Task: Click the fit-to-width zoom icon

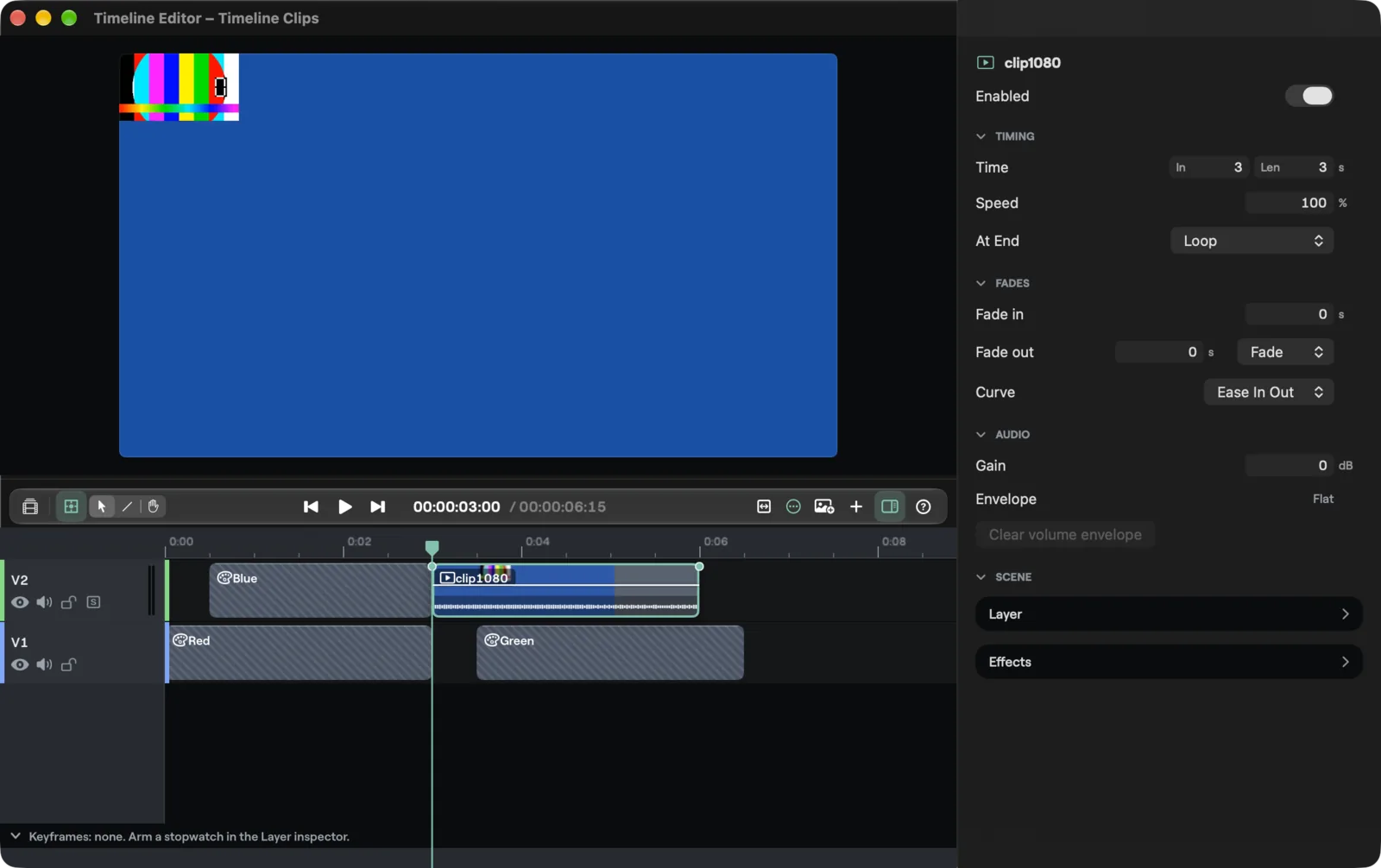Action: 764,506
